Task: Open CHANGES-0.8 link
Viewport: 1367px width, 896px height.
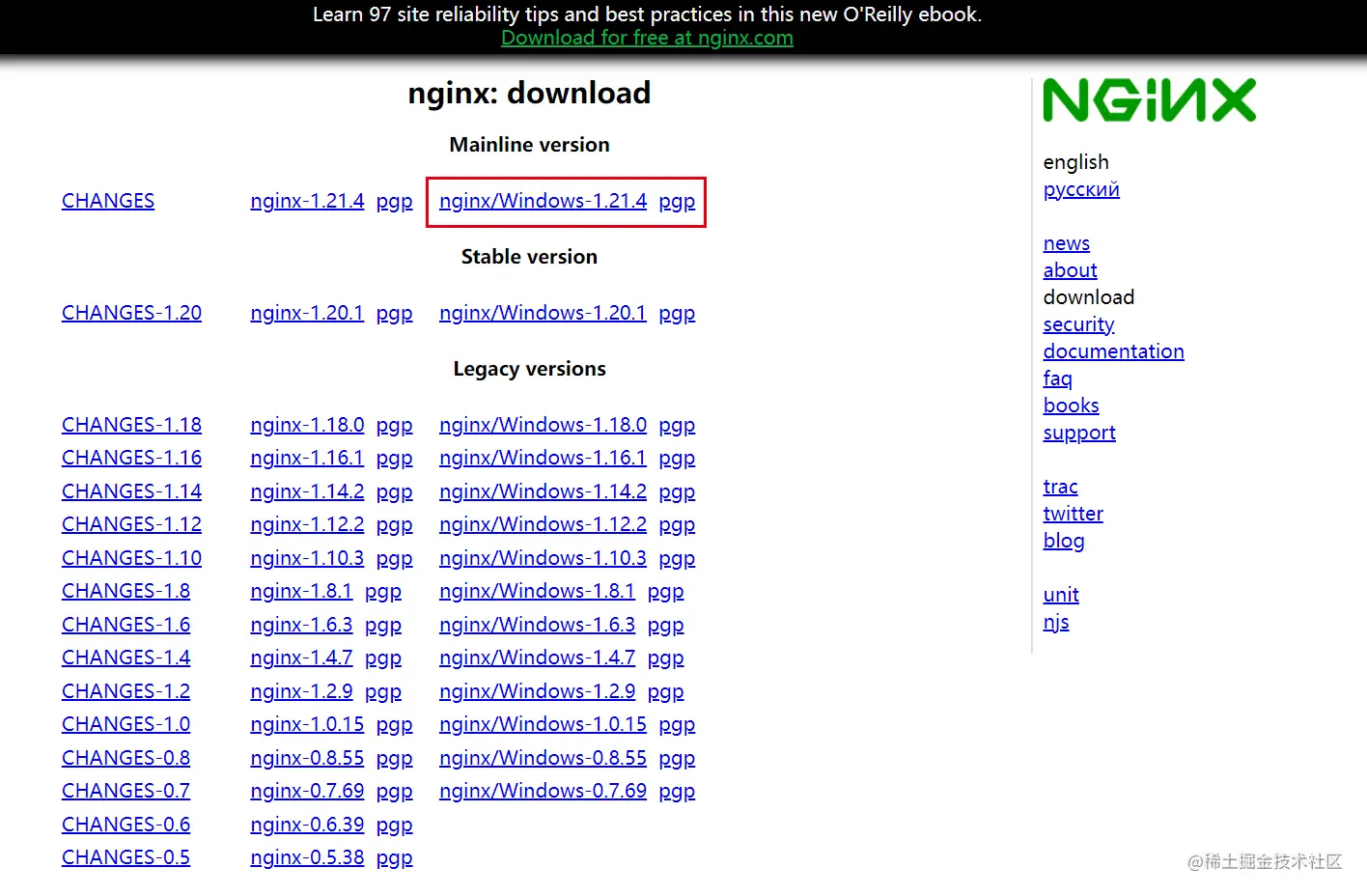Action: [x=126, y=758]
